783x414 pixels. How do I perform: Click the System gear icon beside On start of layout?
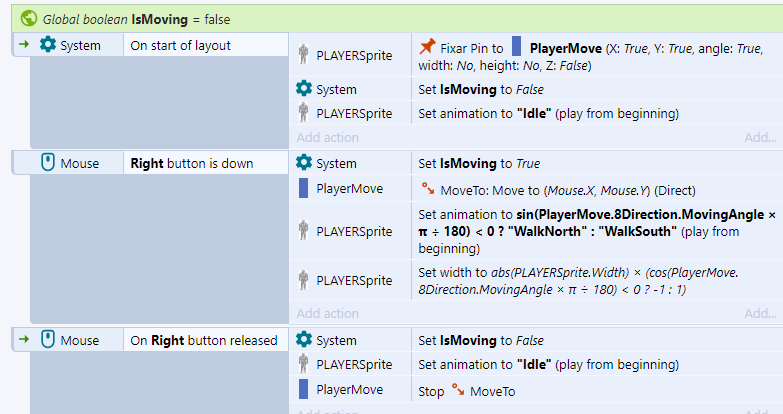[48, 45]
